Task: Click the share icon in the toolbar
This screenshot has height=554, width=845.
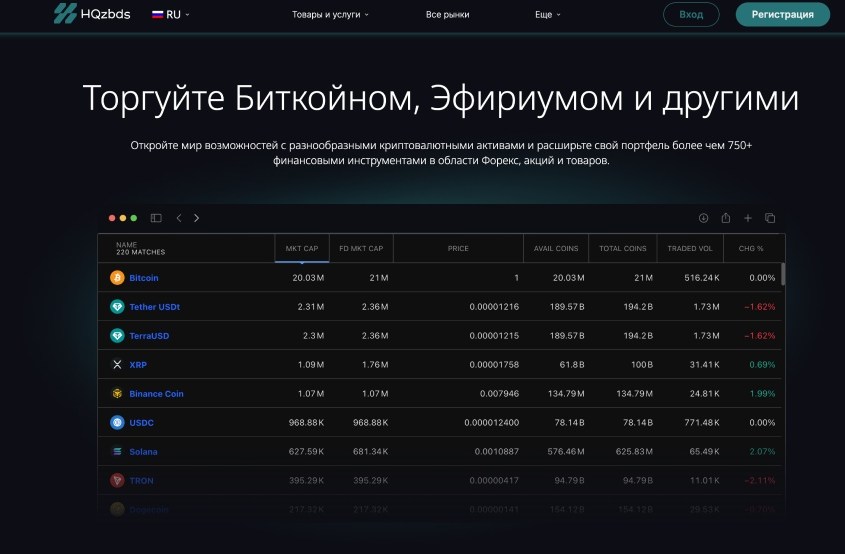Action: click(x=726, y=218)
